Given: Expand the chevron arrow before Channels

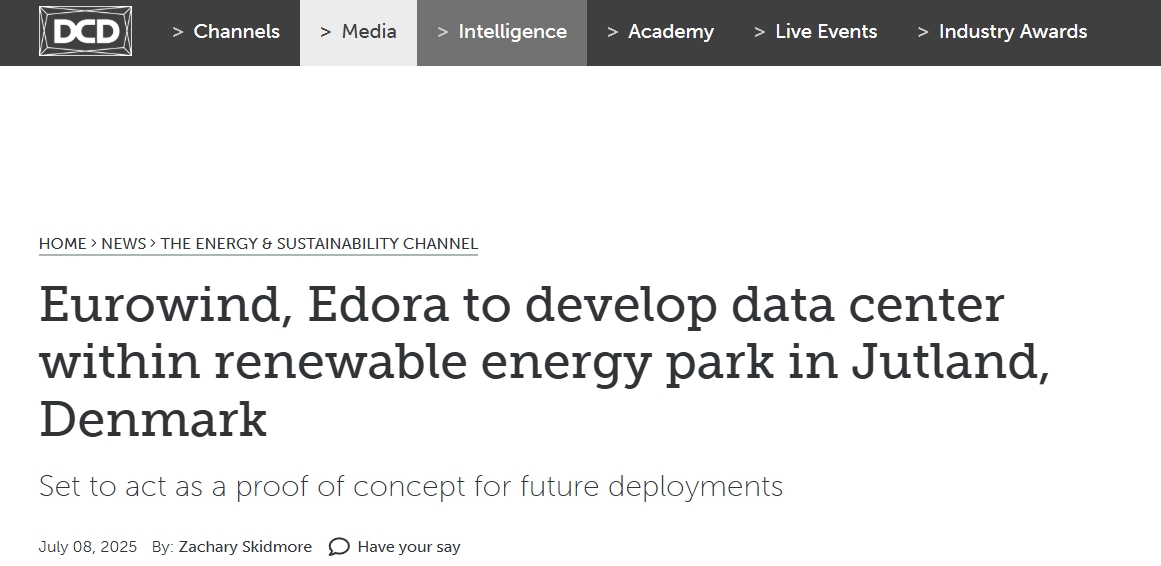Looking at the screenshot, I should pyautogui.click(x=178, y=33).
